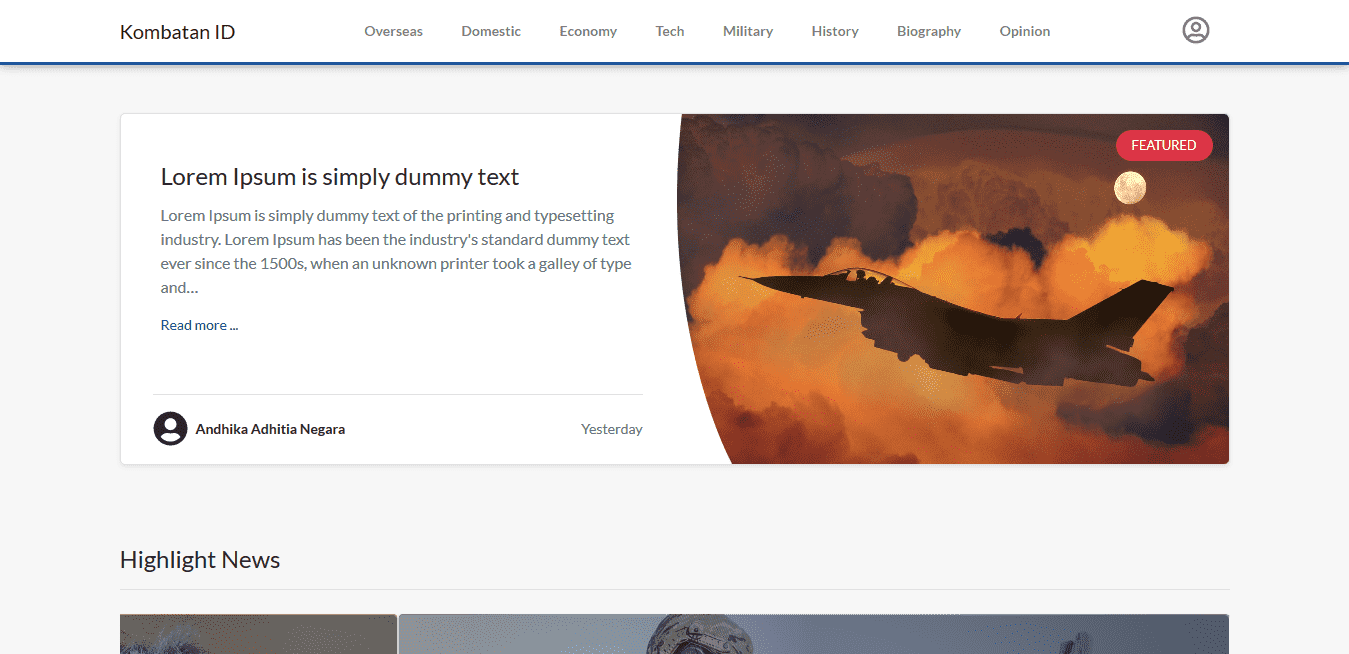Select the Domestic menu item
Image resolution: width=1349 pixels, height=654 pixels.
click(491, 31)
